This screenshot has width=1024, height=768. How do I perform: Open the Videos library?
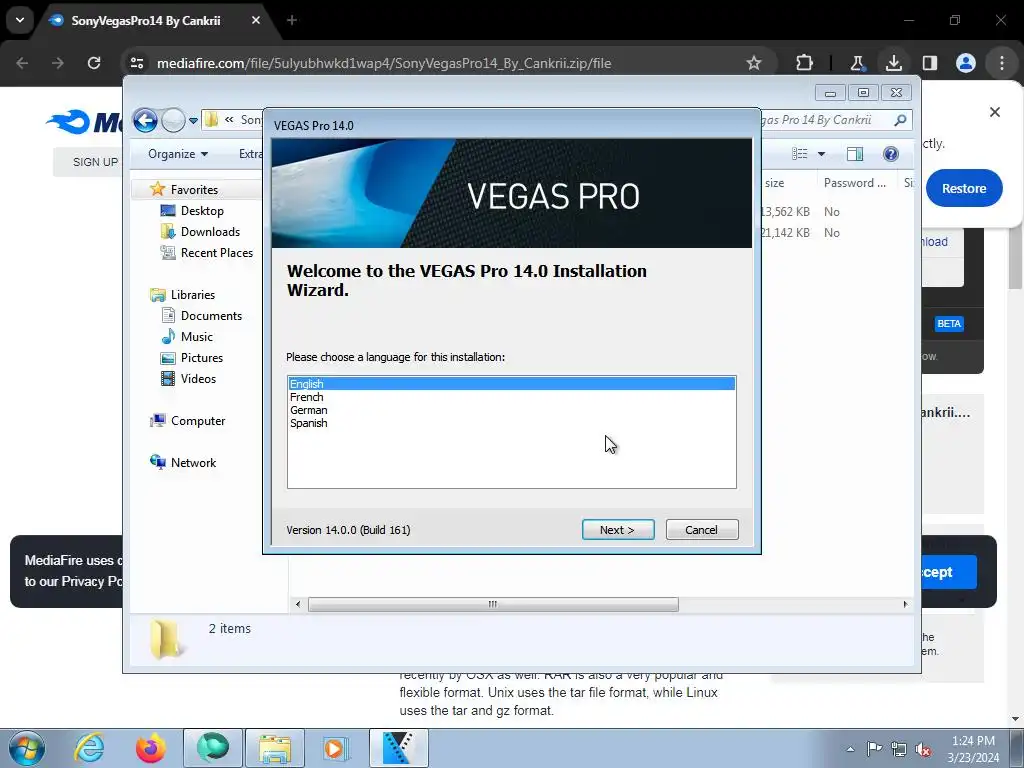click(x=198, y=378)
